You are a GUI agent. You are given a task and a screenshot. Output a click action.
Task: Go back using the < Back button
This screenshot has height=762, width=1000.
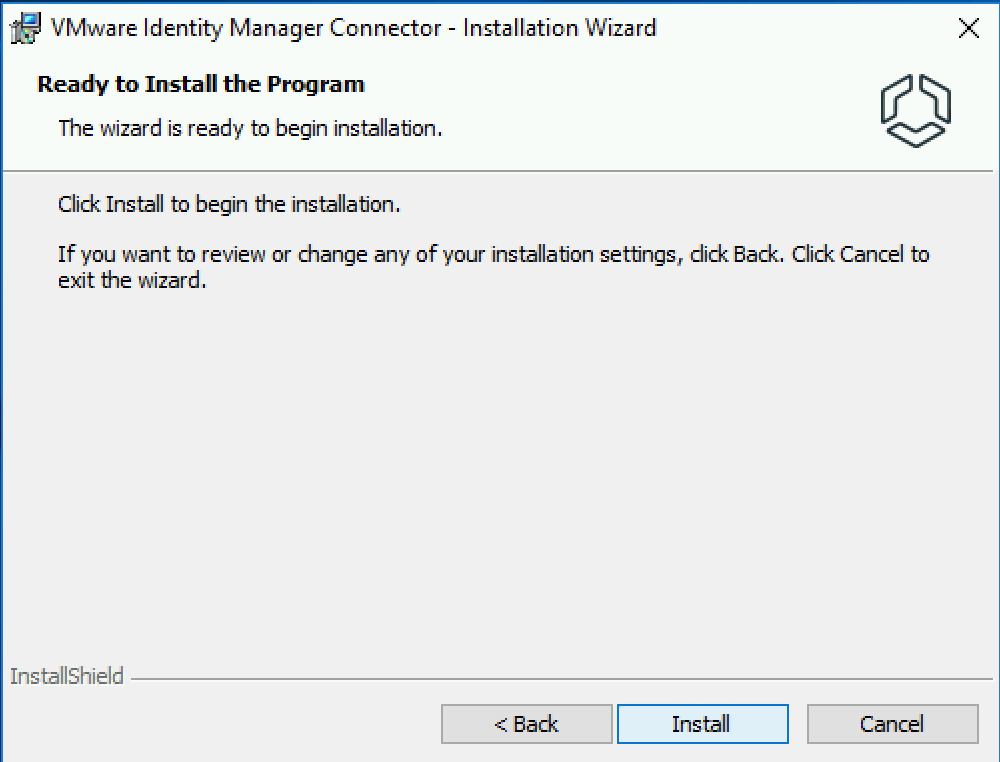pyautogui.click(x=527, y=724)
